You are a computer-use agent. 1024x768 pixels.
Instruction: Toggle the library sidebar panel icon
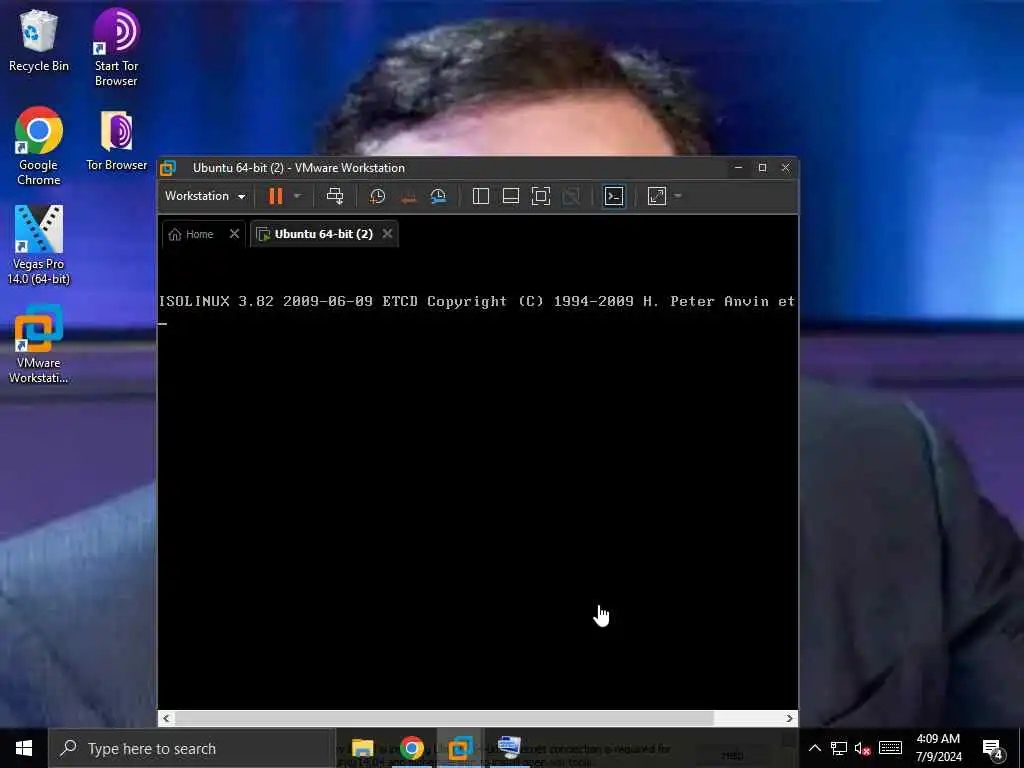[481, 196]
